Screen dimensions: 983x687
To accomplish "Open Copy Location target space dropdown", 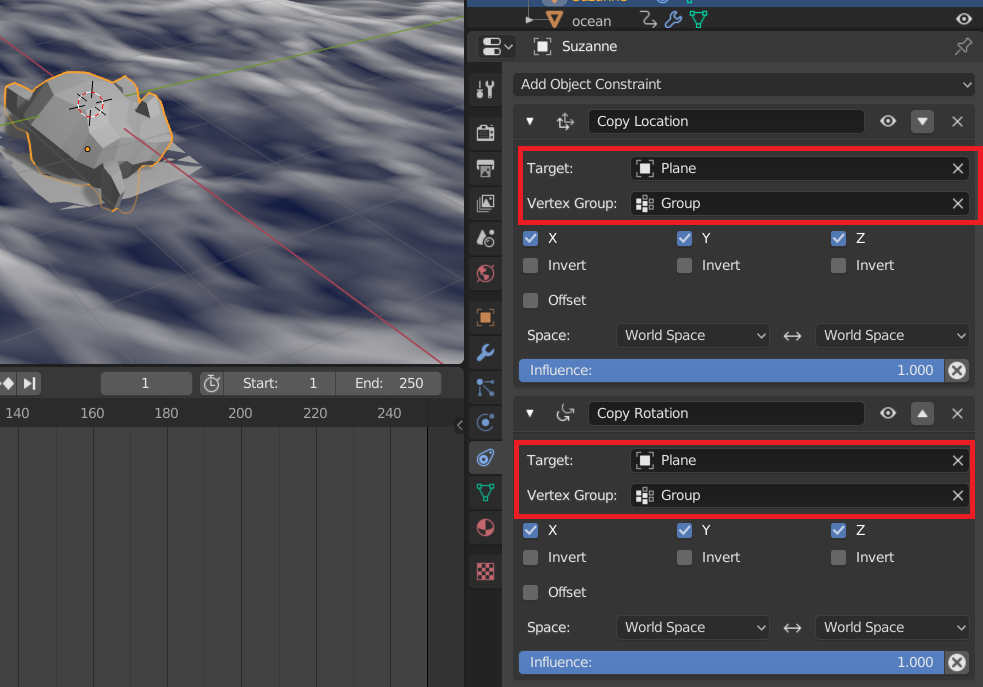I will tap(693, 335).
